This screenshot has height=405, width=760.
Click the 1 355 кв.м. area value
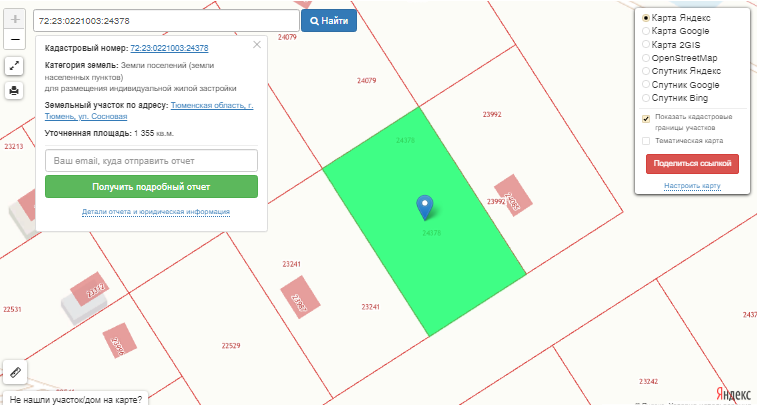(x=154, y=133)
